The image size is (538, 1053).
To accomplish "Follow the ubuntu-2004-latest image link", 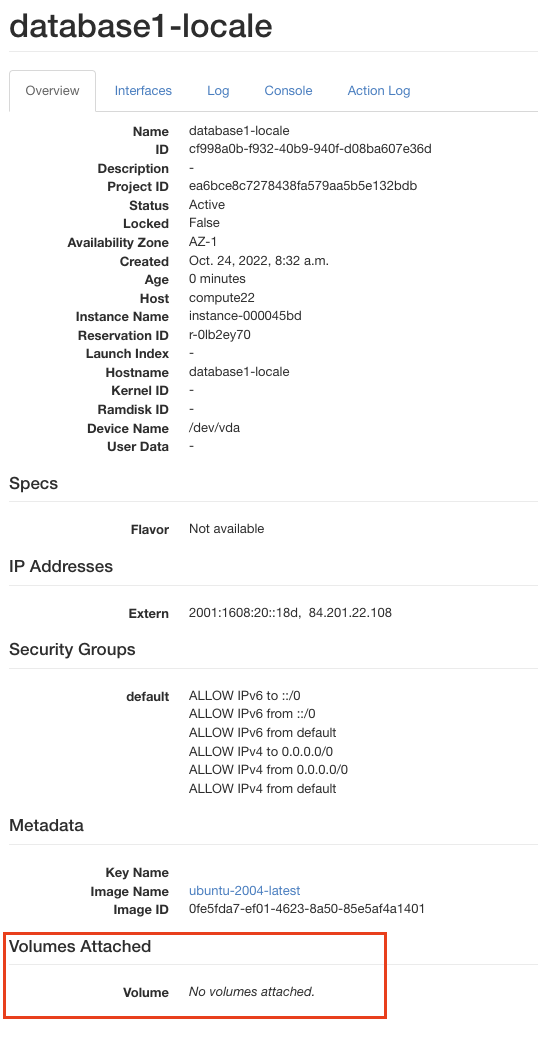I will [x=244, y=890].
